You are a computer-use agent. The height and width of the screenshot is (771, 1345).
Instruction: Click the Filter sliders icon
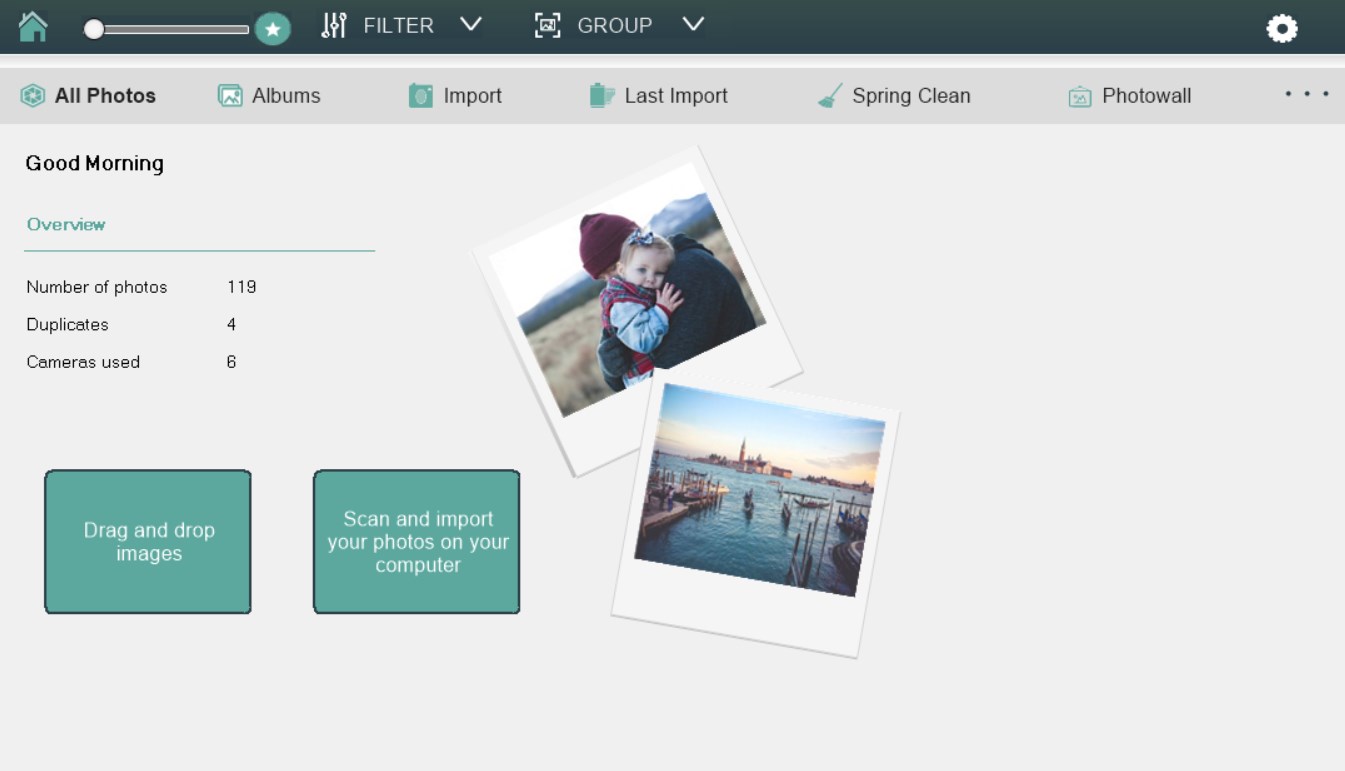click(x=334, y=26)
